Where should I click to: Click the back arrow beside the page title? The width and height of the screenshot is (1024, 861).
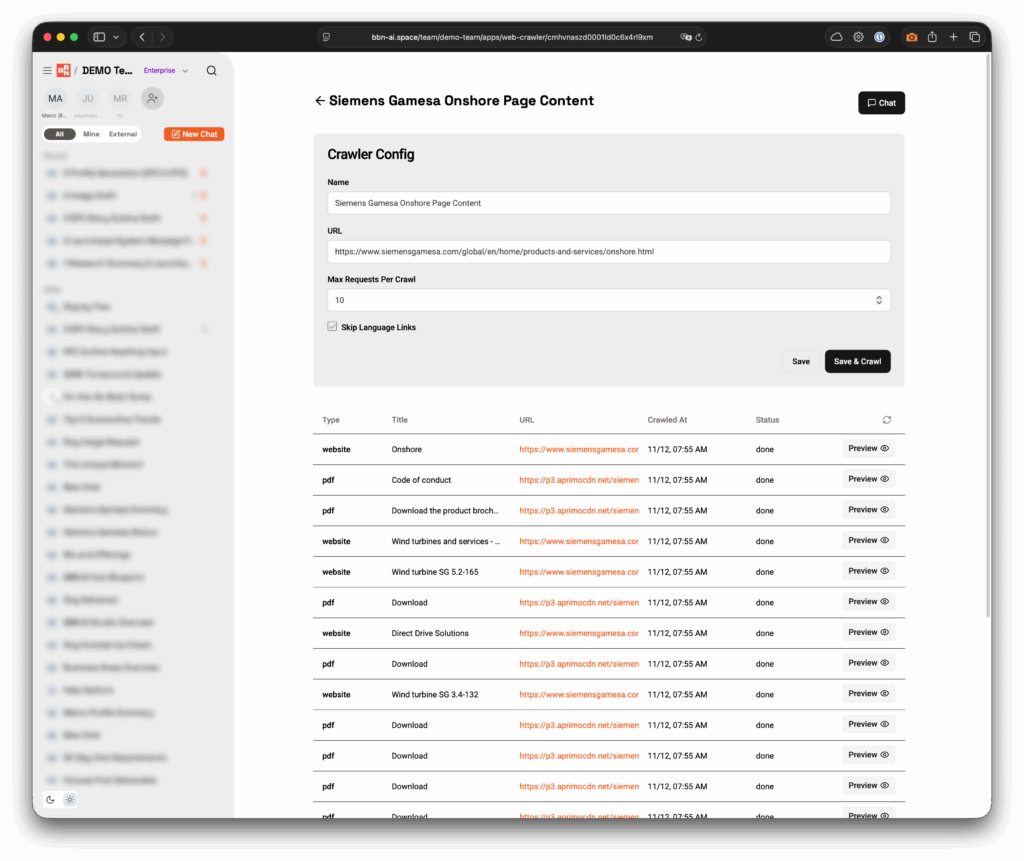[x=319, y=101]
